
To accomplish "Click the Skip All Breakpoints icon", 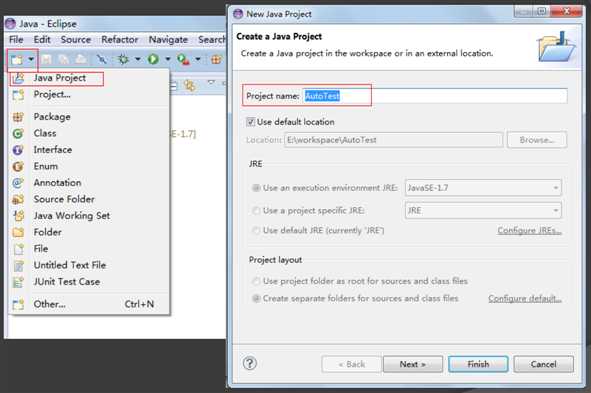I will coord(101,59).
